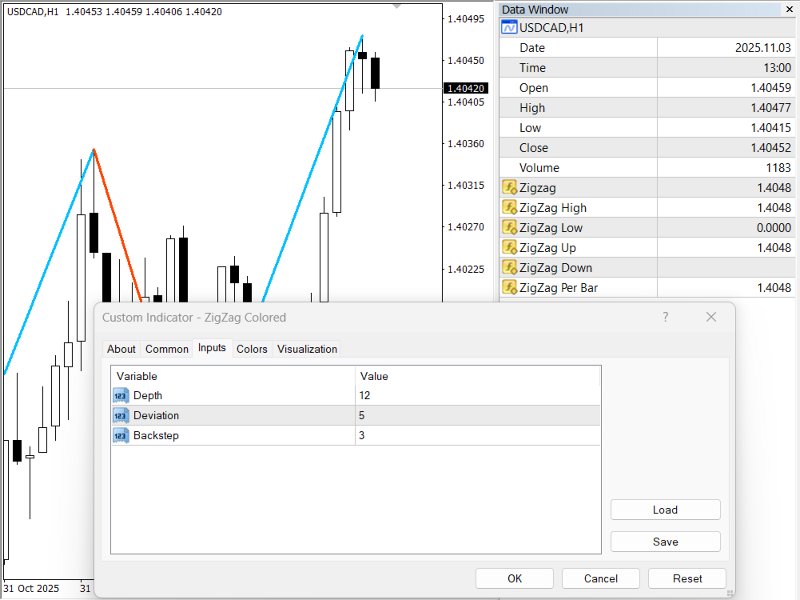Click the ZigZag Up function icon
This screenshot has height=600, width=800.
(x=512, y=247)
